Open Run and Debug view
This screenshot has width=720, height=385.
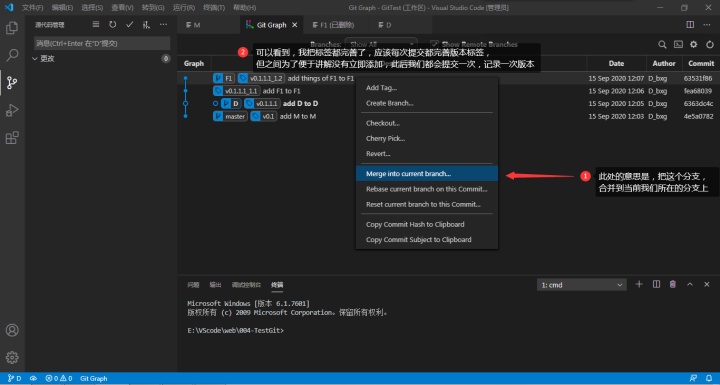(x=12, y=110)
